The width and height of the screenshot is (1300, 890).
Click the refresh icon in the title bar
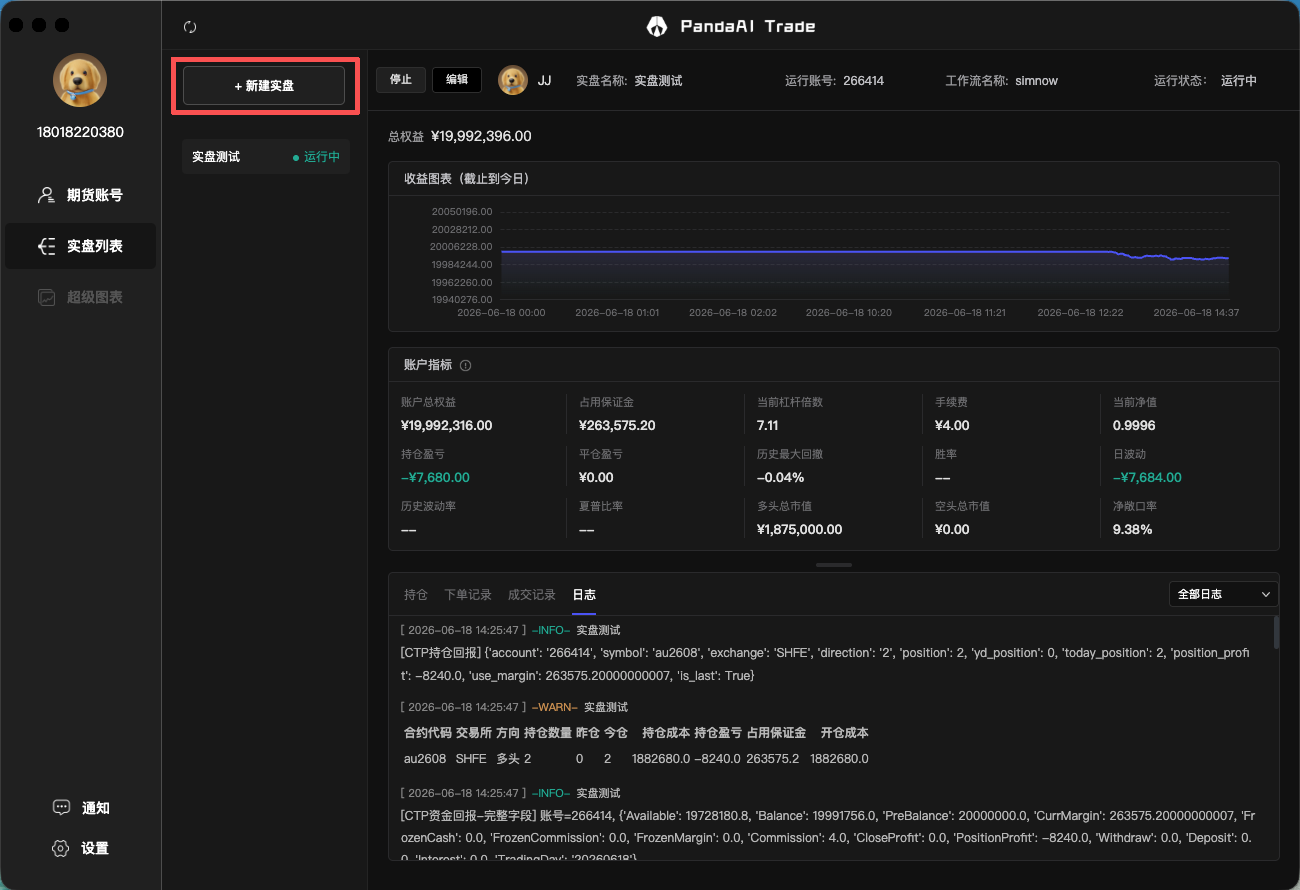190,27
